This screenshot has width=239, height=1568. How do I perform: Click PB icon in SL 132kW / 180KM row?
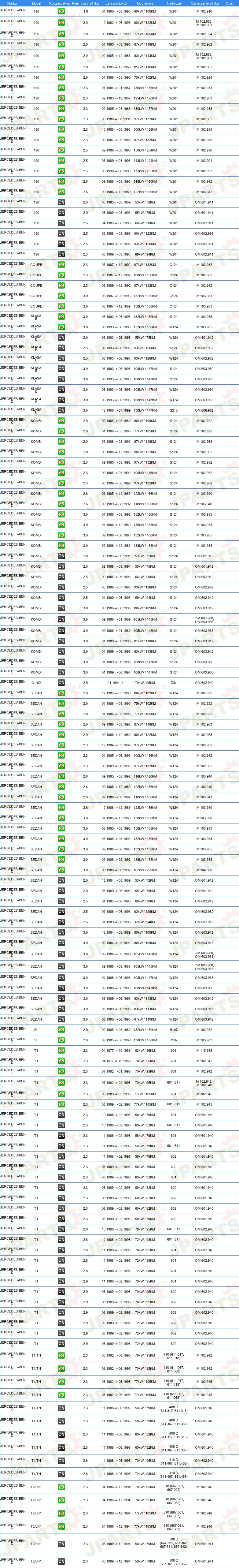pos(61,1030)
